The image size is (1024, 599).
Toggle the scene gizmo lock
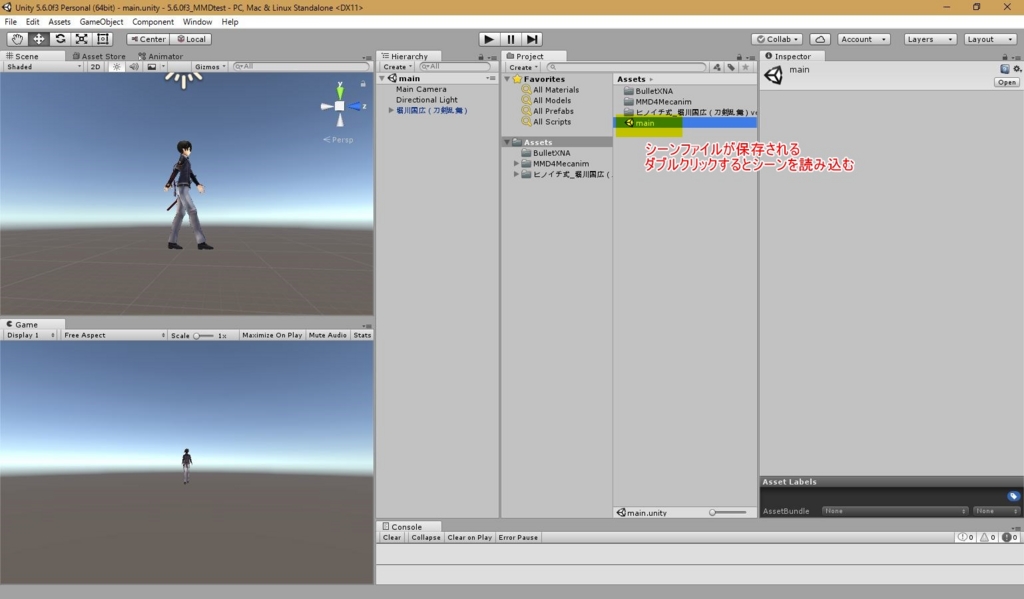click(x=363, y=84)
